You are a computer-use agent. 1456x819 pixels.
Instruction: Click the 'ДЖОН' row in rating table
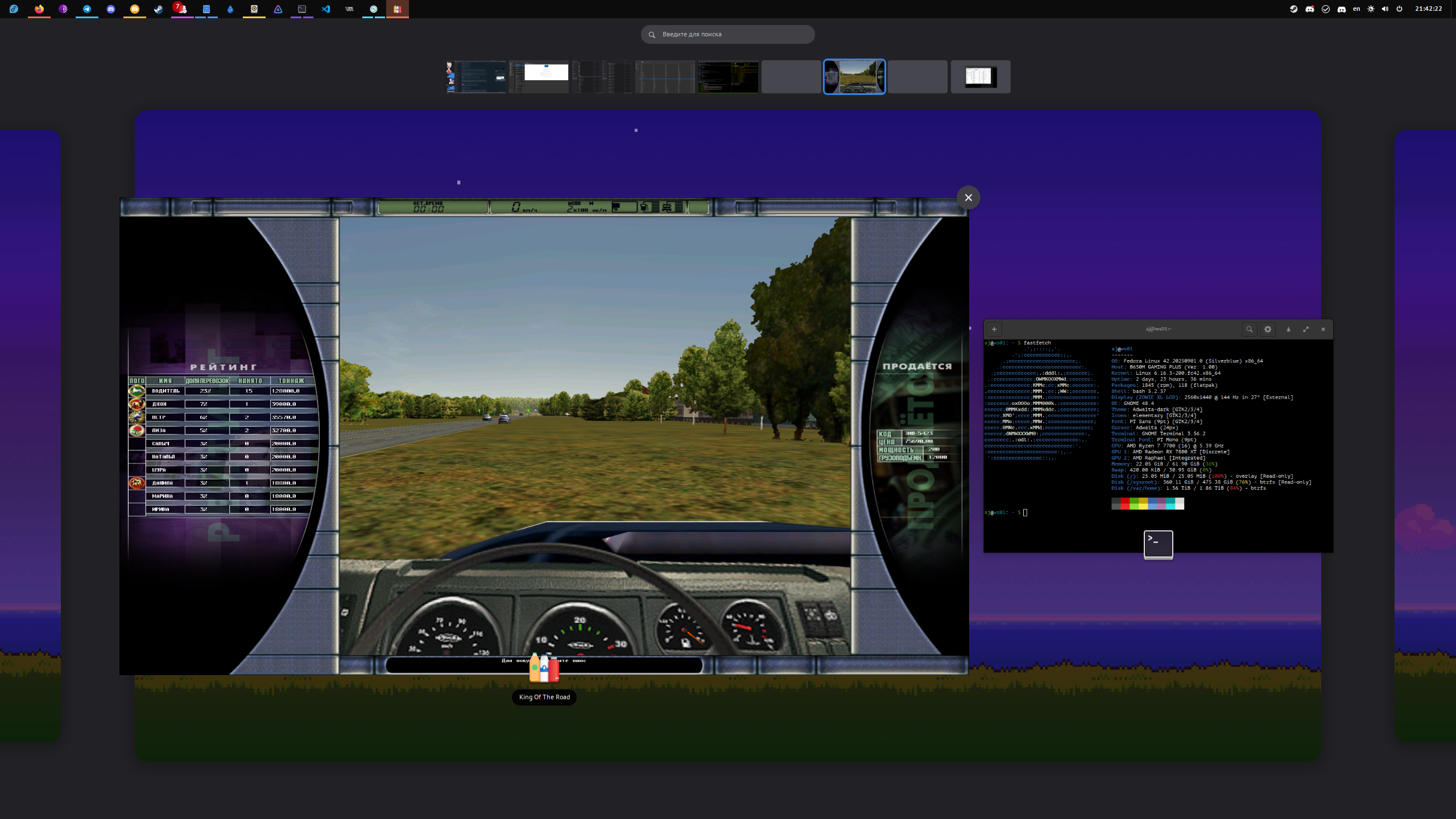[x=222, y=404]
